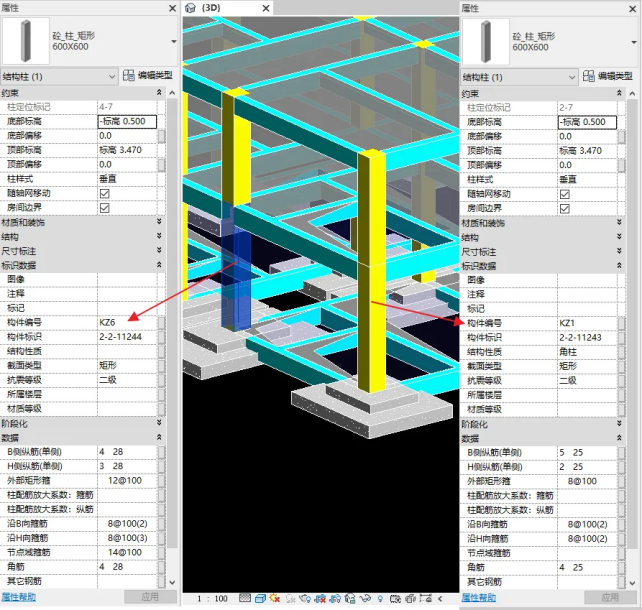The height and width of the screenshot is (610, 642).
Task: Click the crop view icon in view bar
Action: (x=320, y=599)
